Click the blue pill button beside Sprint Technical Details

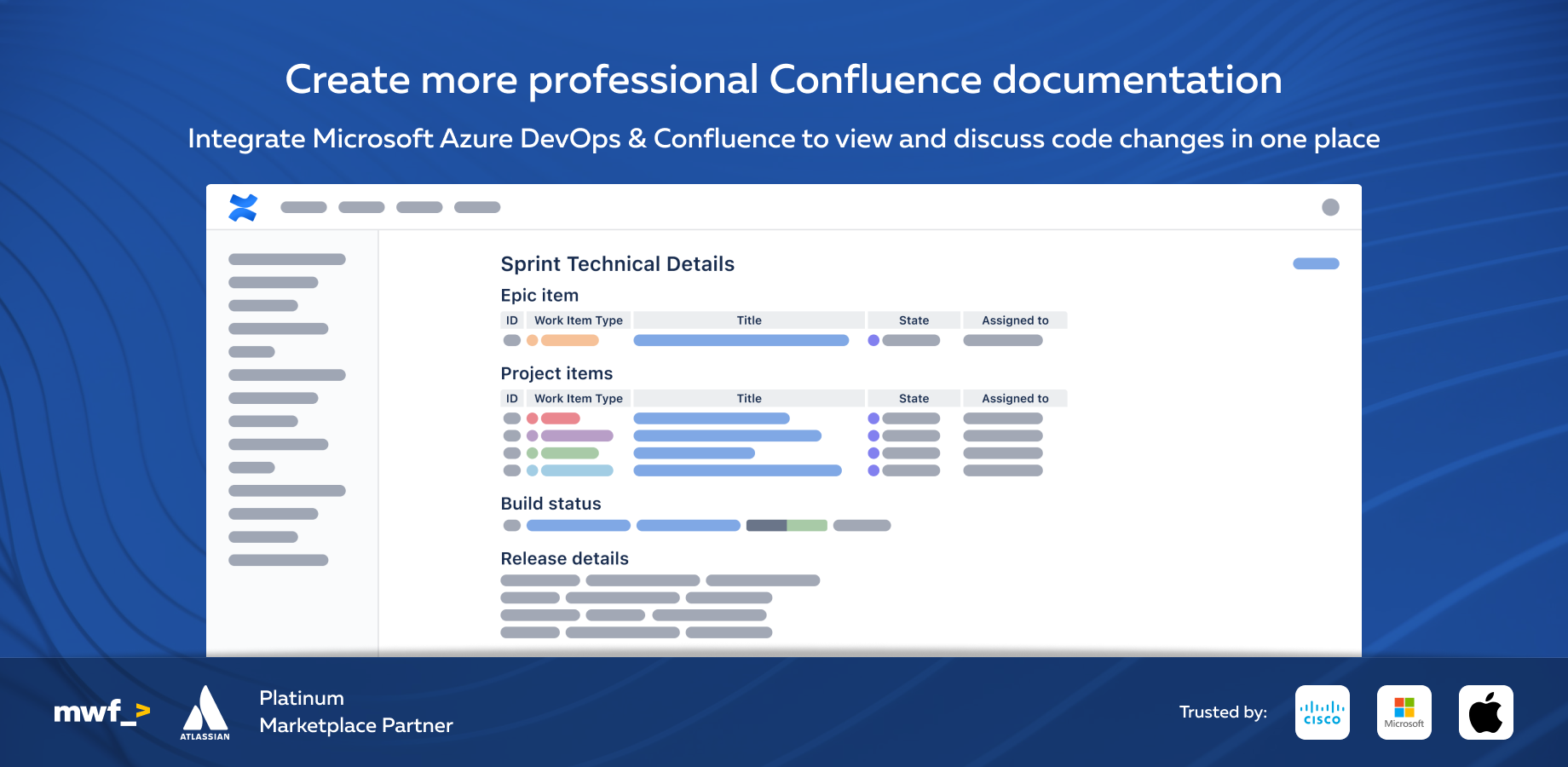coord(1316,264)
